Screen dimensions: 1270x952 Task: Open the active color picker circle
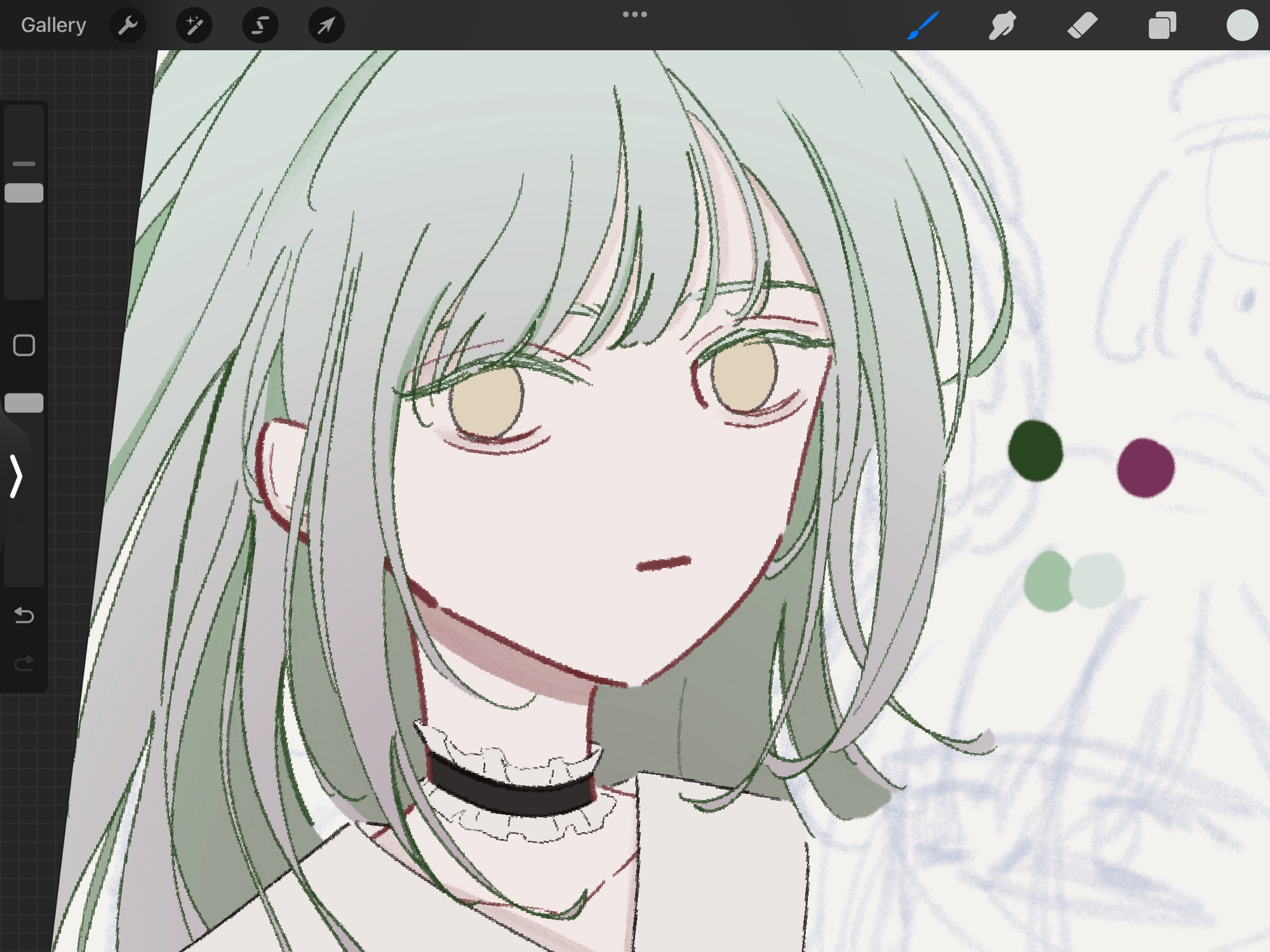(1242, 25)
